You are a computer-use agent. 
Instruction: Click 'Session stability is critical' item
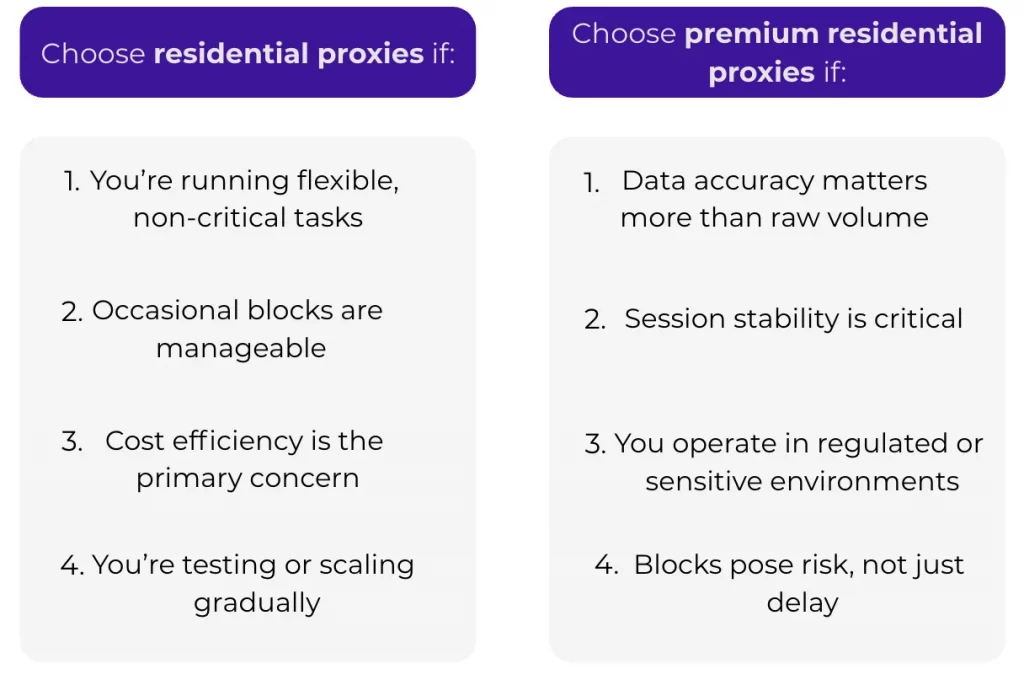793,319
